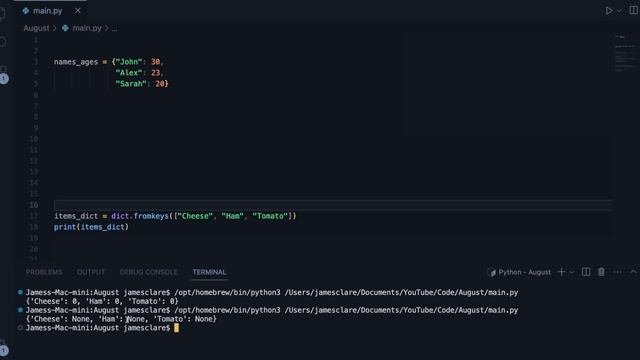
Task: Click the "Cheese" string in the list
Action: click(195, 216)
